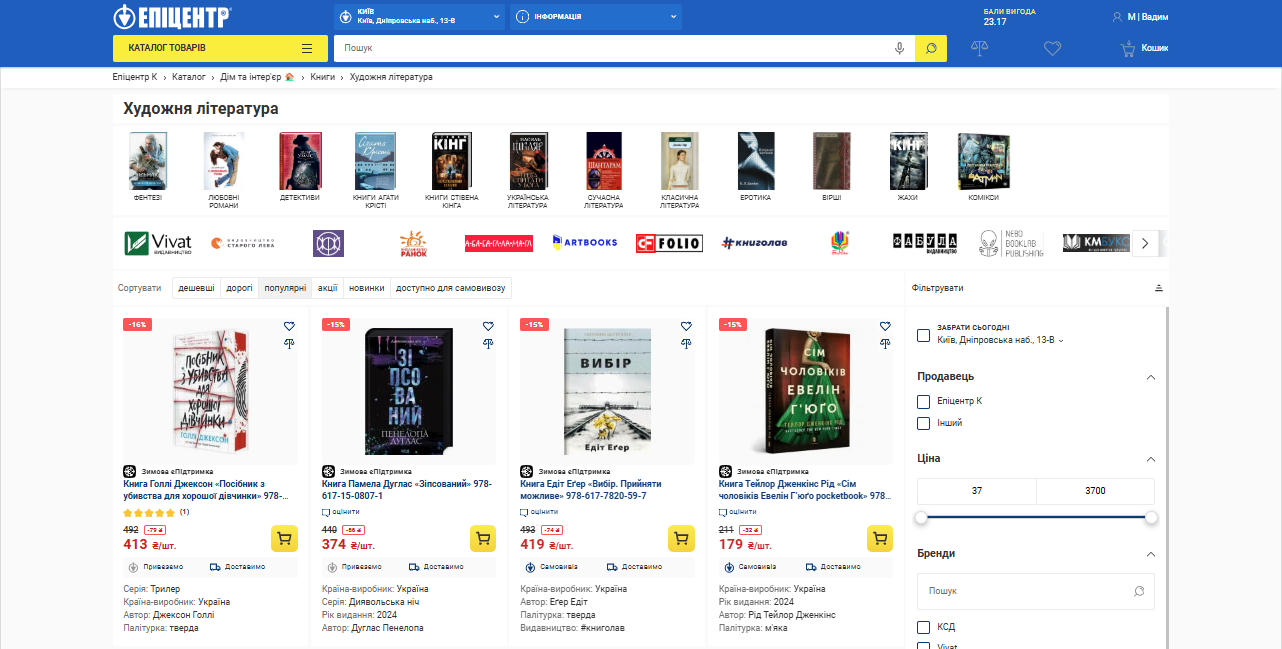Screen dimensions: 1282x649
Task: Click the yellow search magnifier button
Action: (x=930, y=48)
